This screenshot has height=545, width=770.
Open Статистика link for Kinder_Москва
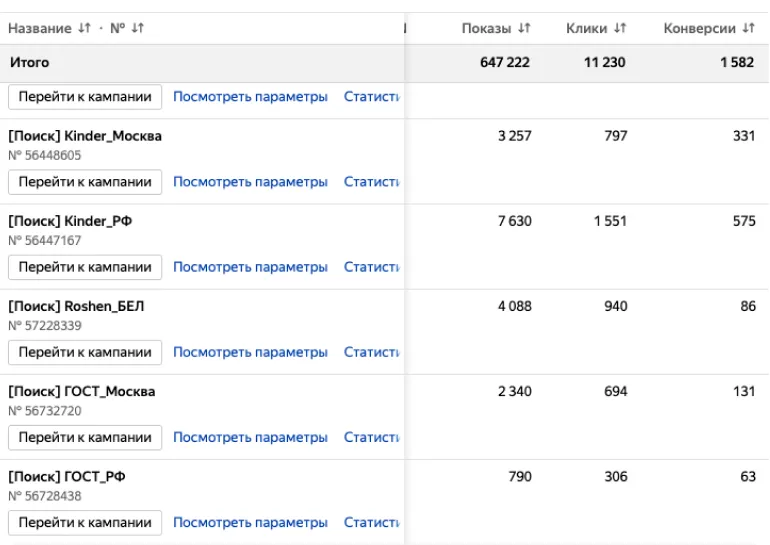coord(372,182)
